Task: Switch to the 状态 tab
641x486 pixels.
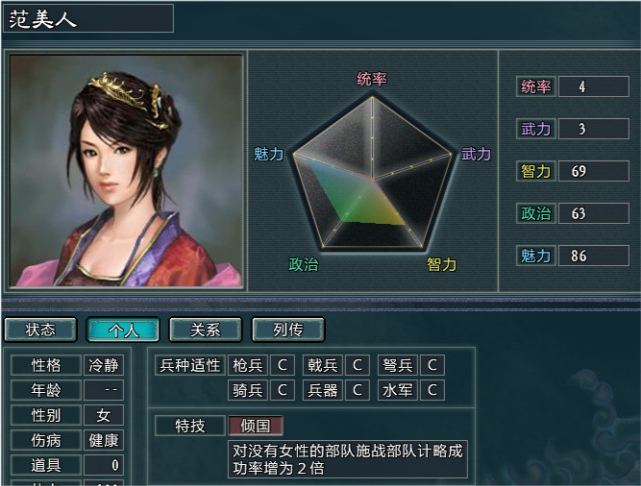Action: (40, 329)
